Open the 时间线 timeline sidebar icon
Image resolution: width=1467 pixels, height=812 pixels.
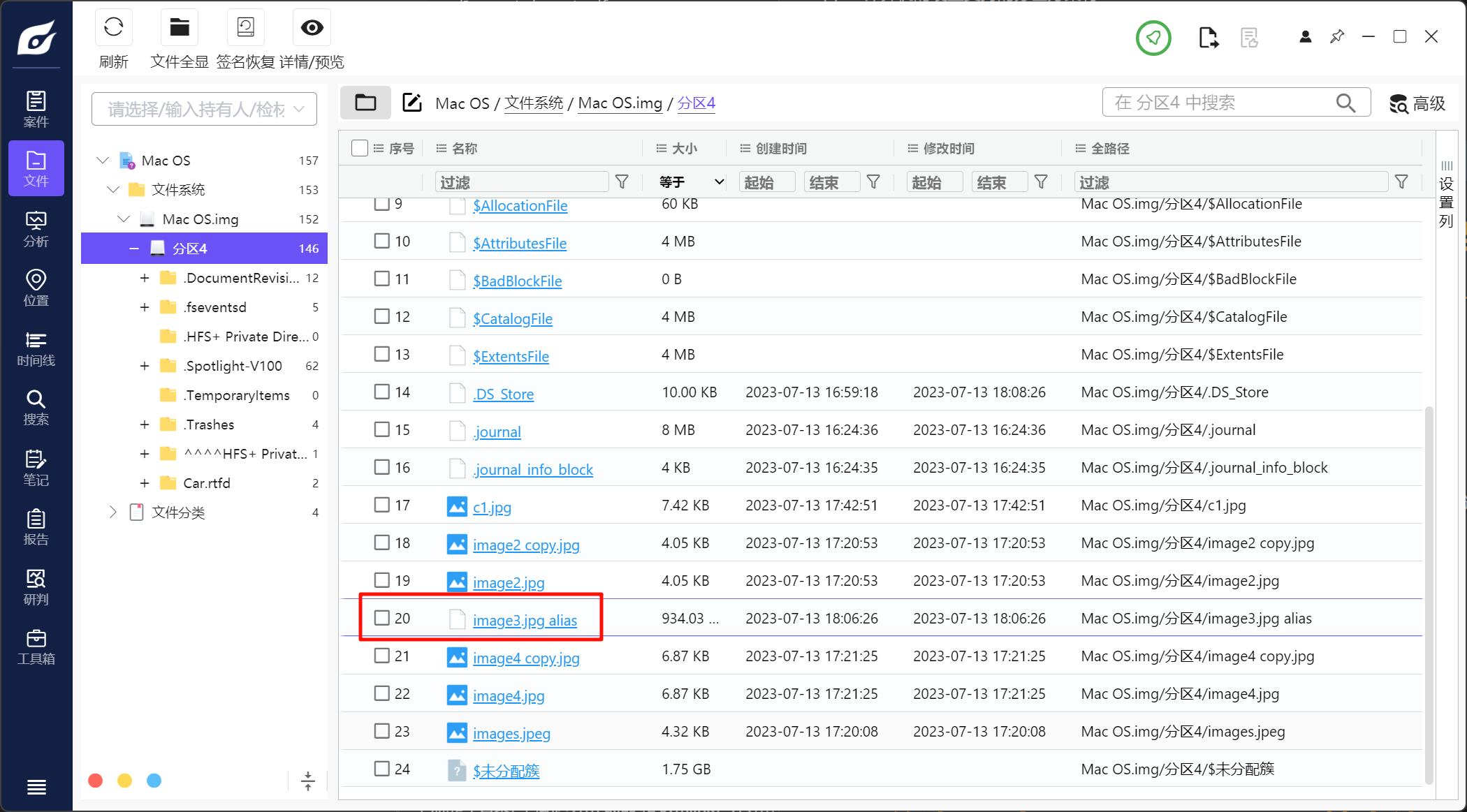tap(36, 348)
